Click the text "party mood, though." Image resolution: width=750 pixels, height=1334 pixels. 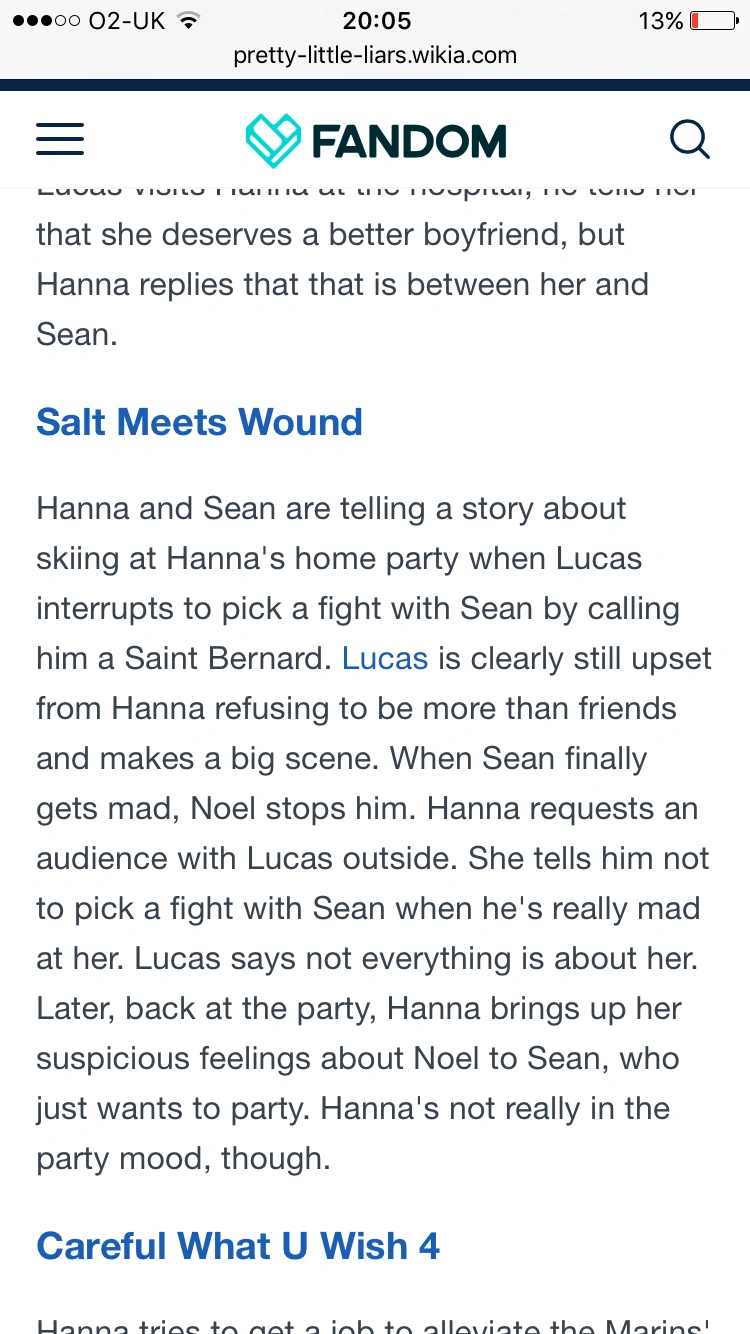pyautogui.click(x=183, y=1159)
